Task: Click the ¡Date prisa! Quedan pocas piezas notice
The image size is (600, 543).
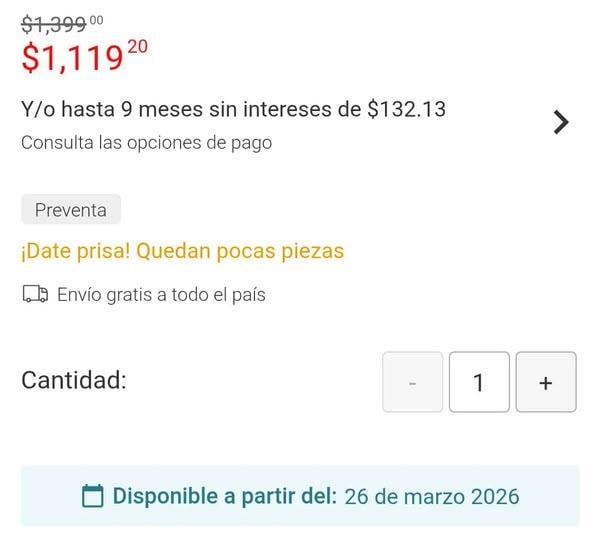Action: point(182,251)
